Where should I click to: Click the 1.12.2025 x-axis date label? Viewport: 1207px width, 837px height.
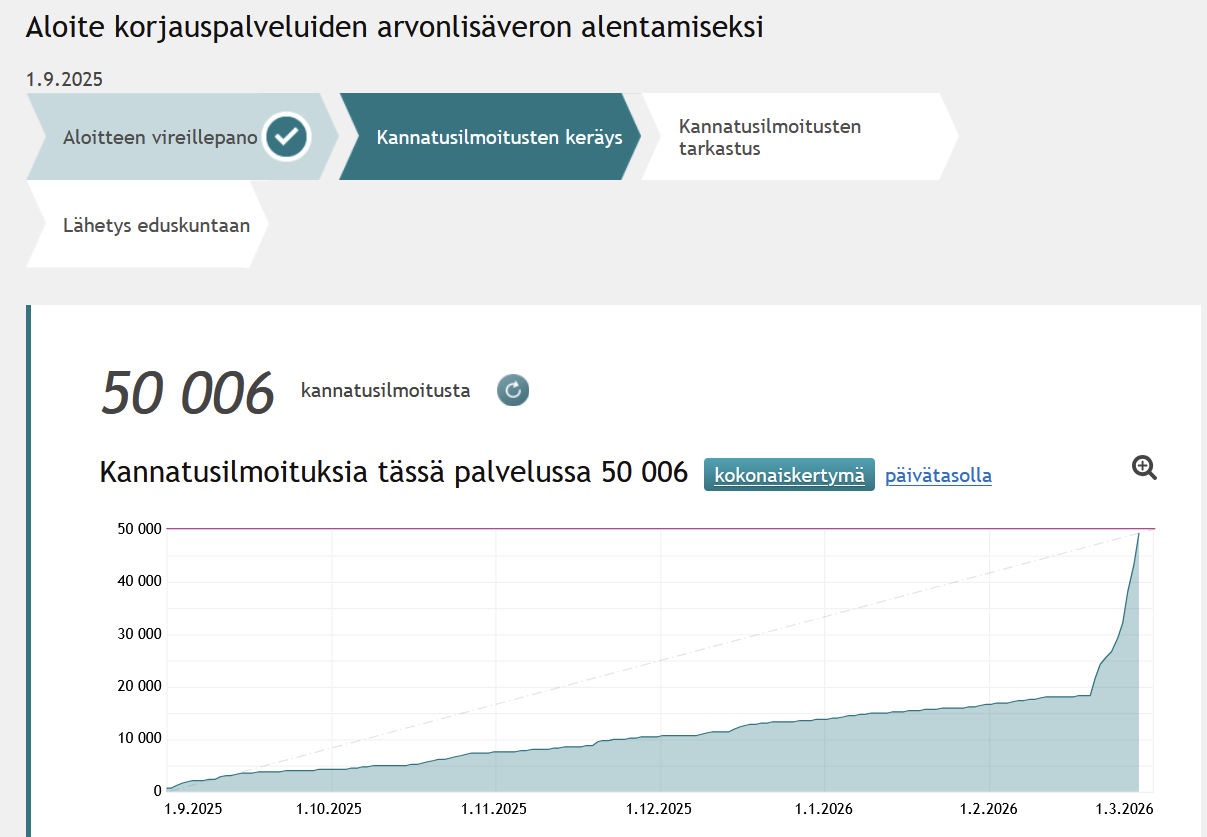(659, 808)
